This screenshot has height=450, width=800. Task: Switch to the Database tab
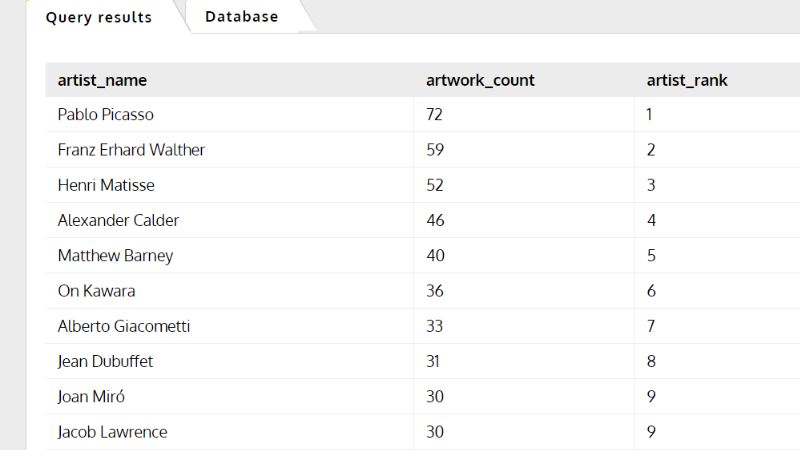(241, 16)
